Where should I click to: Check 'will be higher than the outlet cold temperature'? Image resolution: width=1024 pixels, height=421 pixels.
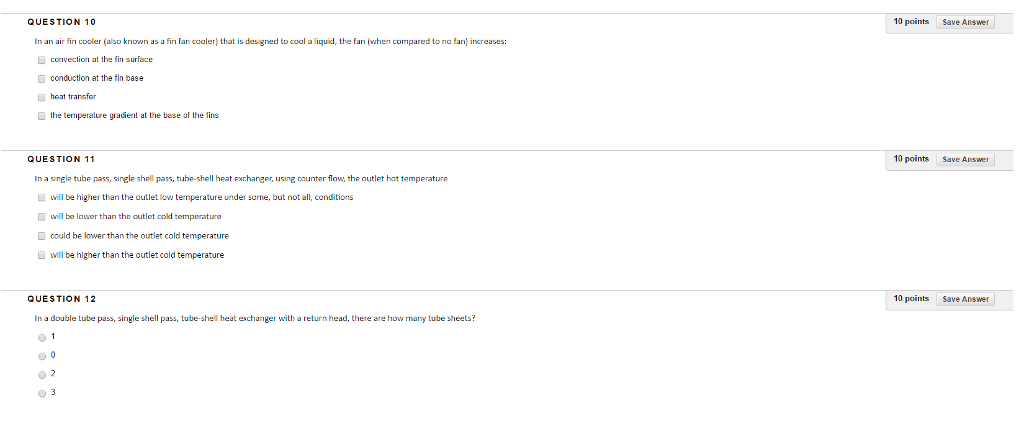point(41,255)
